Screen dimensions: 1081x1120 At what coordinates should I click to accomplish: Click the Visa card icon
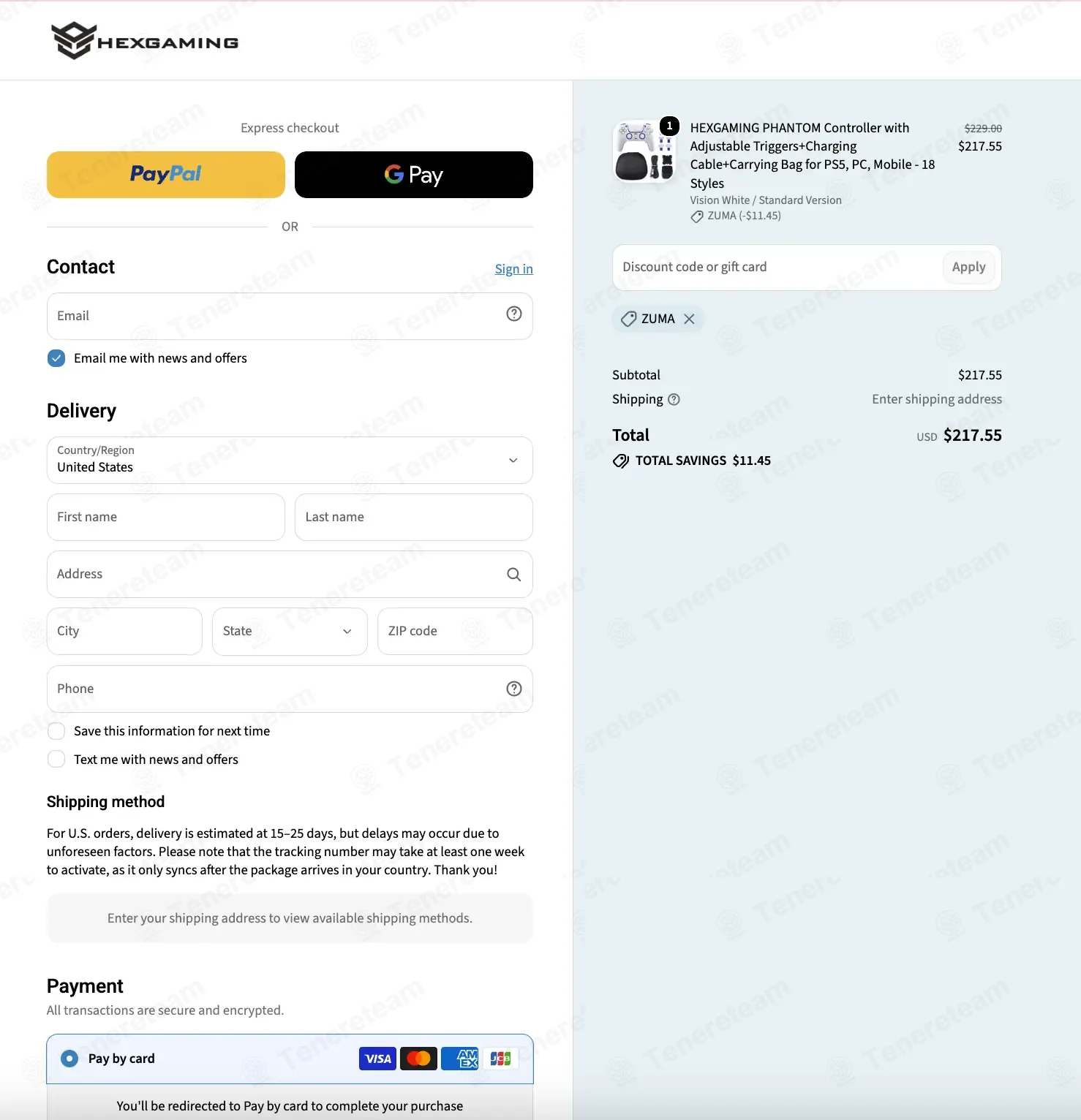(x=377, y=1059)
